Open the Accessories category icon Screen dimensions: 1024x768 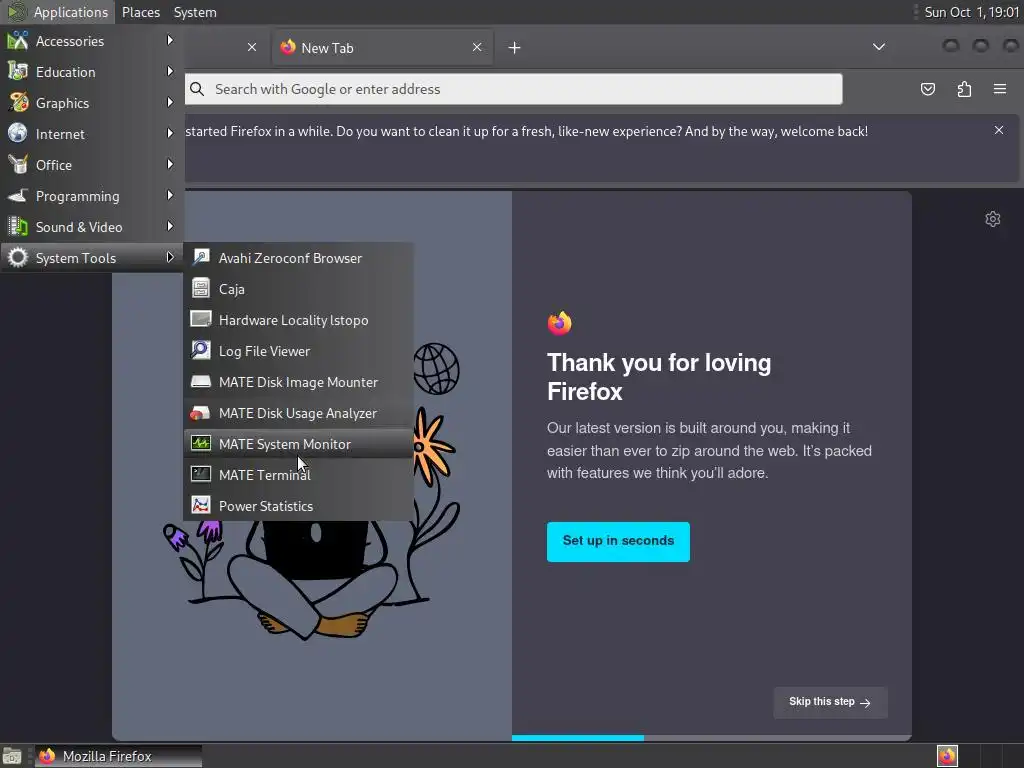pos(18,40)
